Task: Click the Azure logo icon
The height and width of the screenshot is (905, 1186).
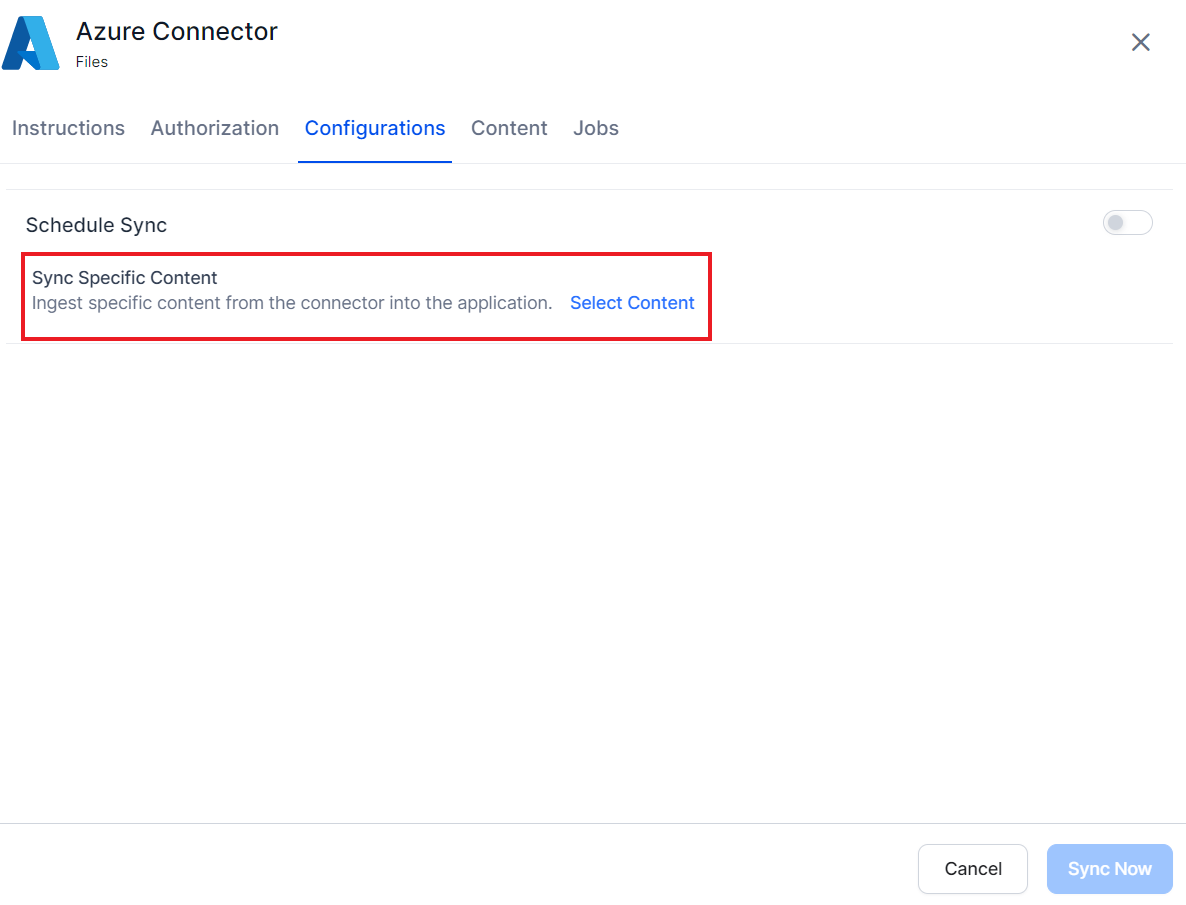Action: click(31, 43)
